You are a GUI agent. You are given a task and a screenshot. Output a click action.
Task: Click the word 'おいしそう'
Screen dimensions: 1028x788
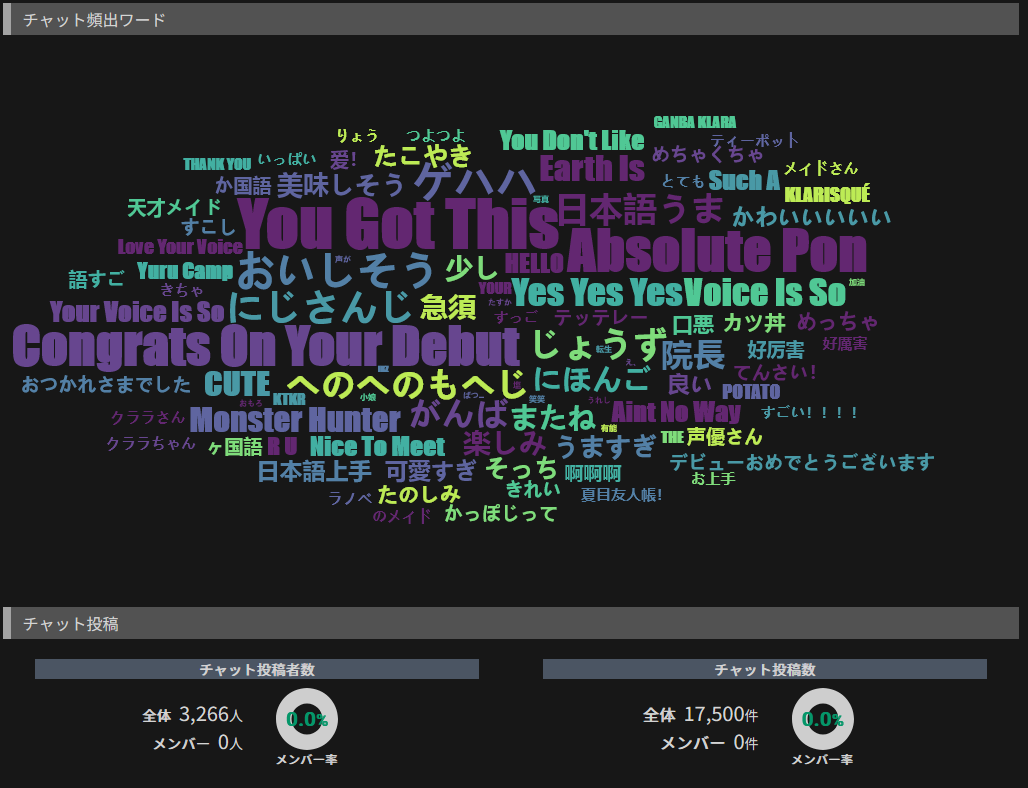336,271
